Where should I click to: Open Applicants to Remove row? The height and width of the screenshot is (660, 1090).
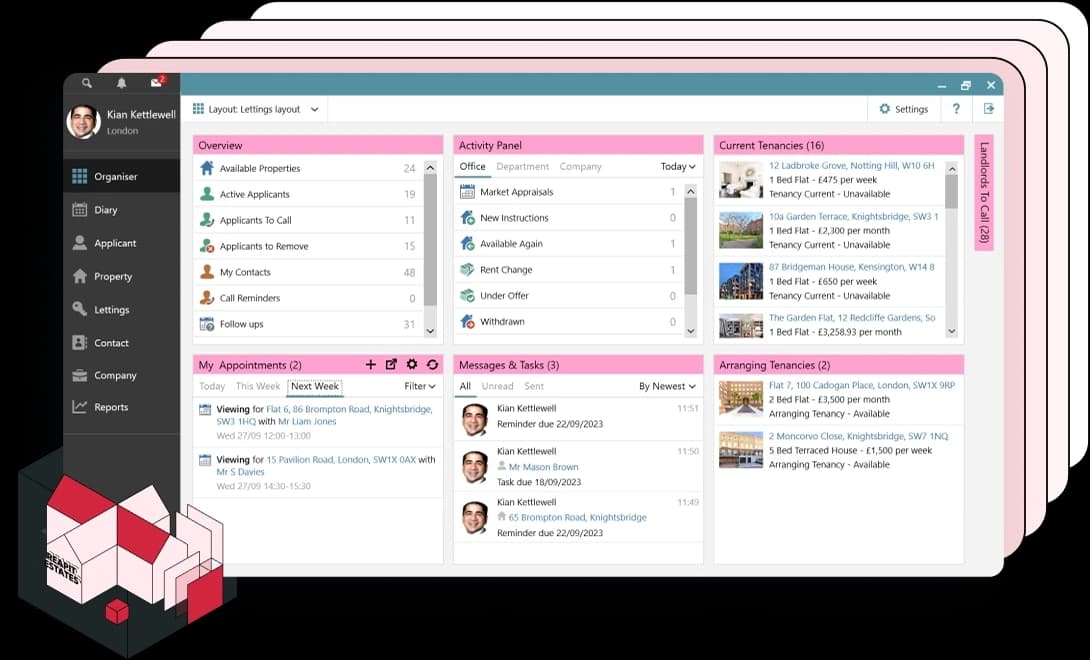click(x=308, y=246)
